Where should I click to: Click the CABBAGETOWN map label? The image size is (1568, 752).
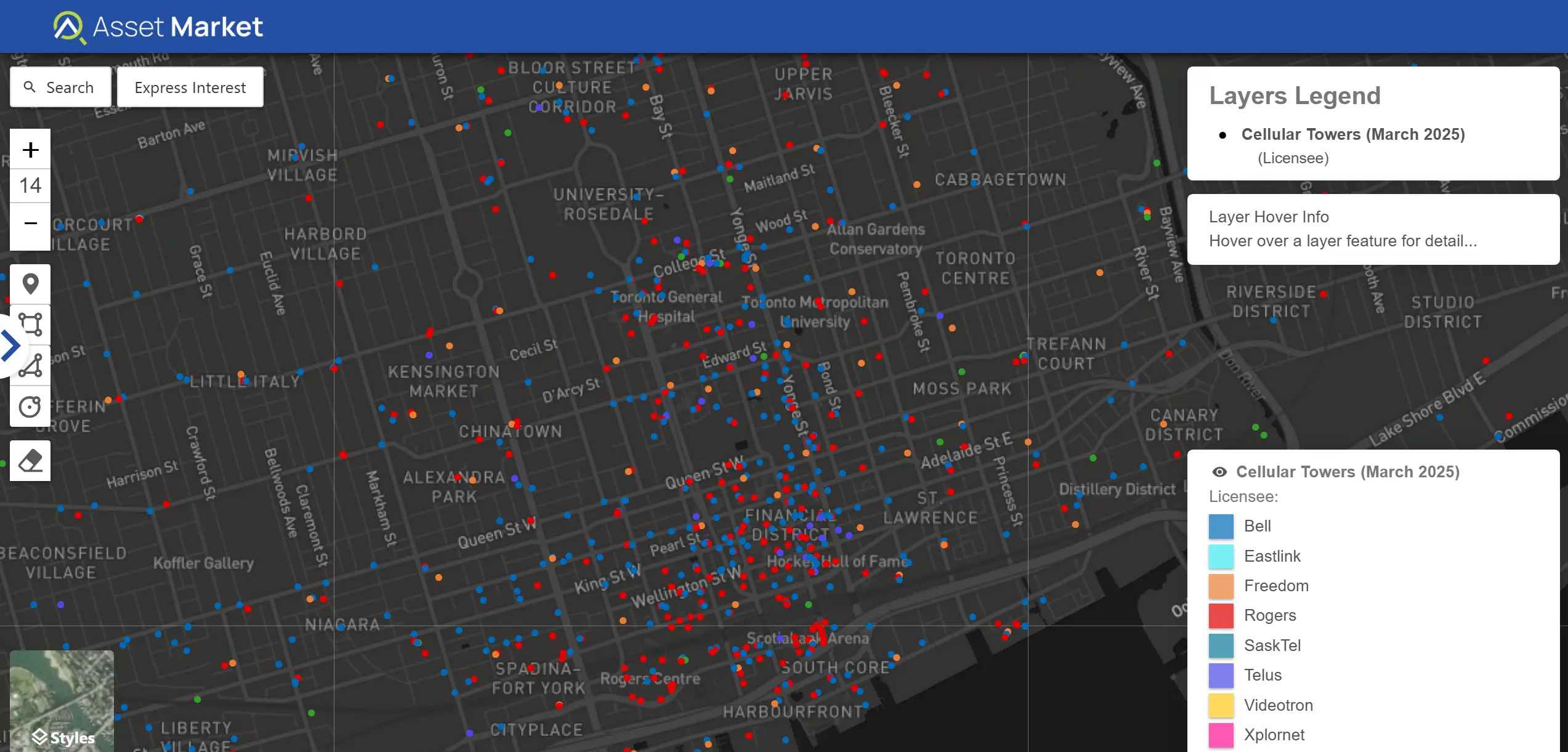pos(1000,180)
